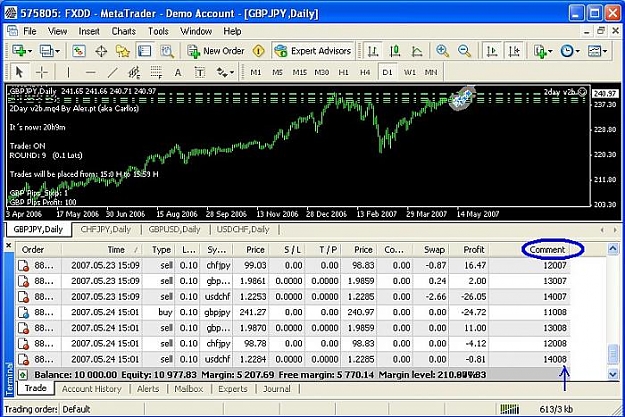625x417 pixels.
Task: Zoom out of the chart
Action: click(x=464, y=51)
